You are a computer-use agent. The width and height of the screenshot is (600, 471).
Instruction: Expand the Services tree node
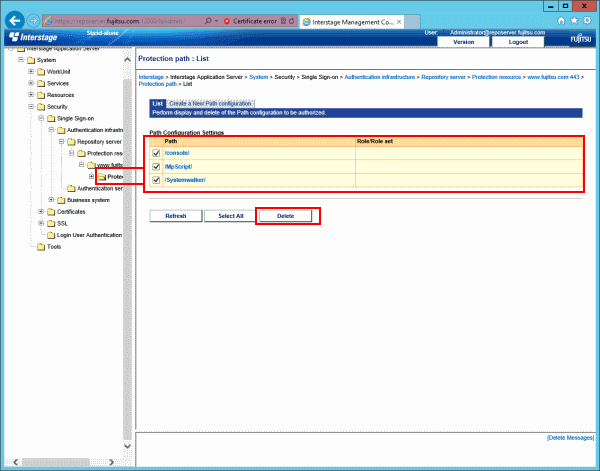pos(31,83)
